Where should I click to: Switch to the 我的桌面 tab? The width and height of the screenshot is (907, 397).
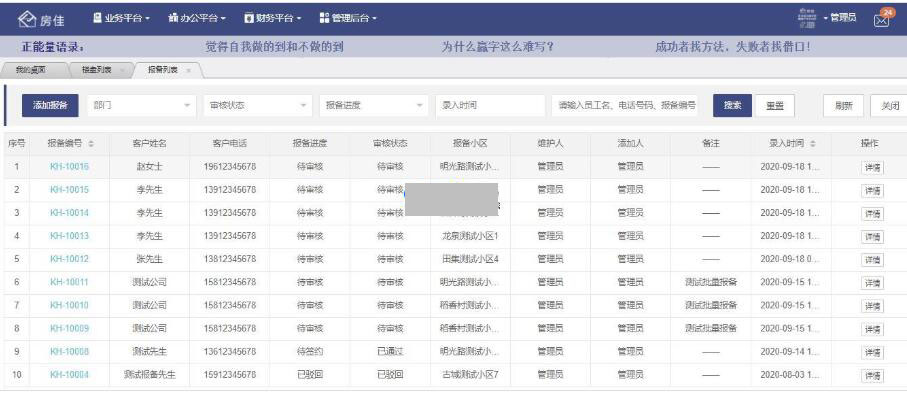[x=31, y=70]
